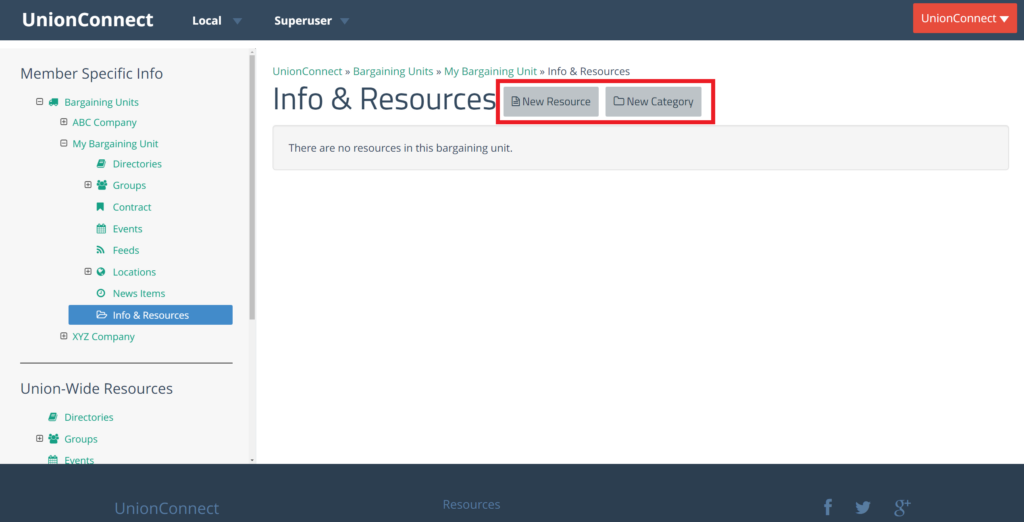Click the open folder icon in Info & Resources row
Viewport: 1024px width, 522px height.
(x=101, y=315)
